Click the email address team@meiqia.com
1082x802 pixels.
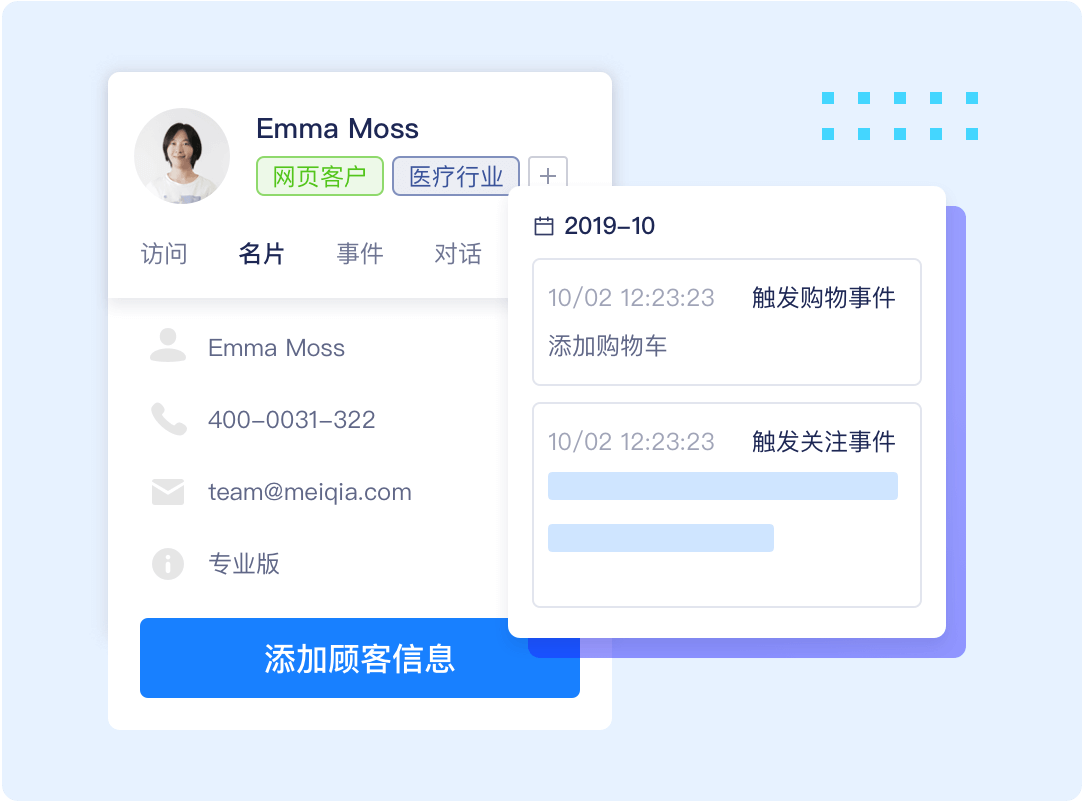[309, 492]
